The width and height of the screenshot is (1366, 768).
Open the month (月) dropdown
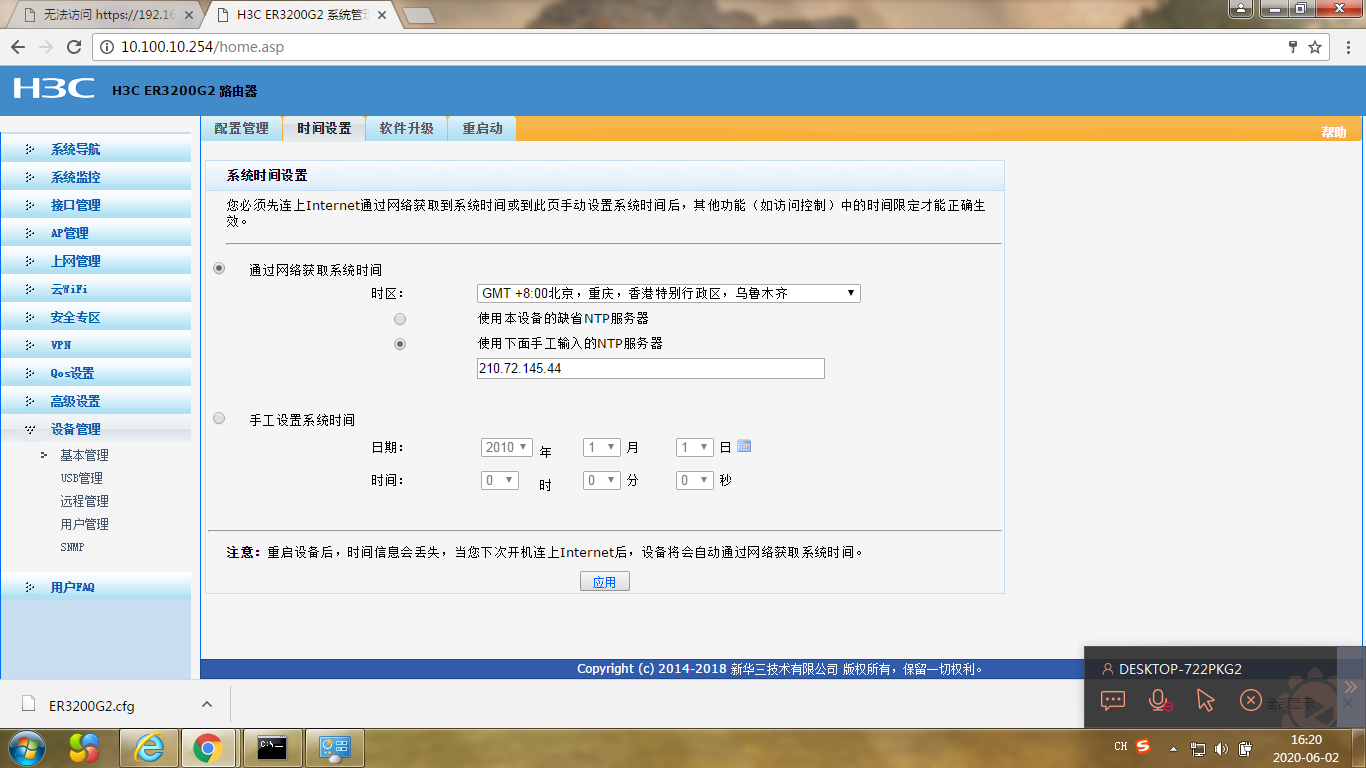602,447
